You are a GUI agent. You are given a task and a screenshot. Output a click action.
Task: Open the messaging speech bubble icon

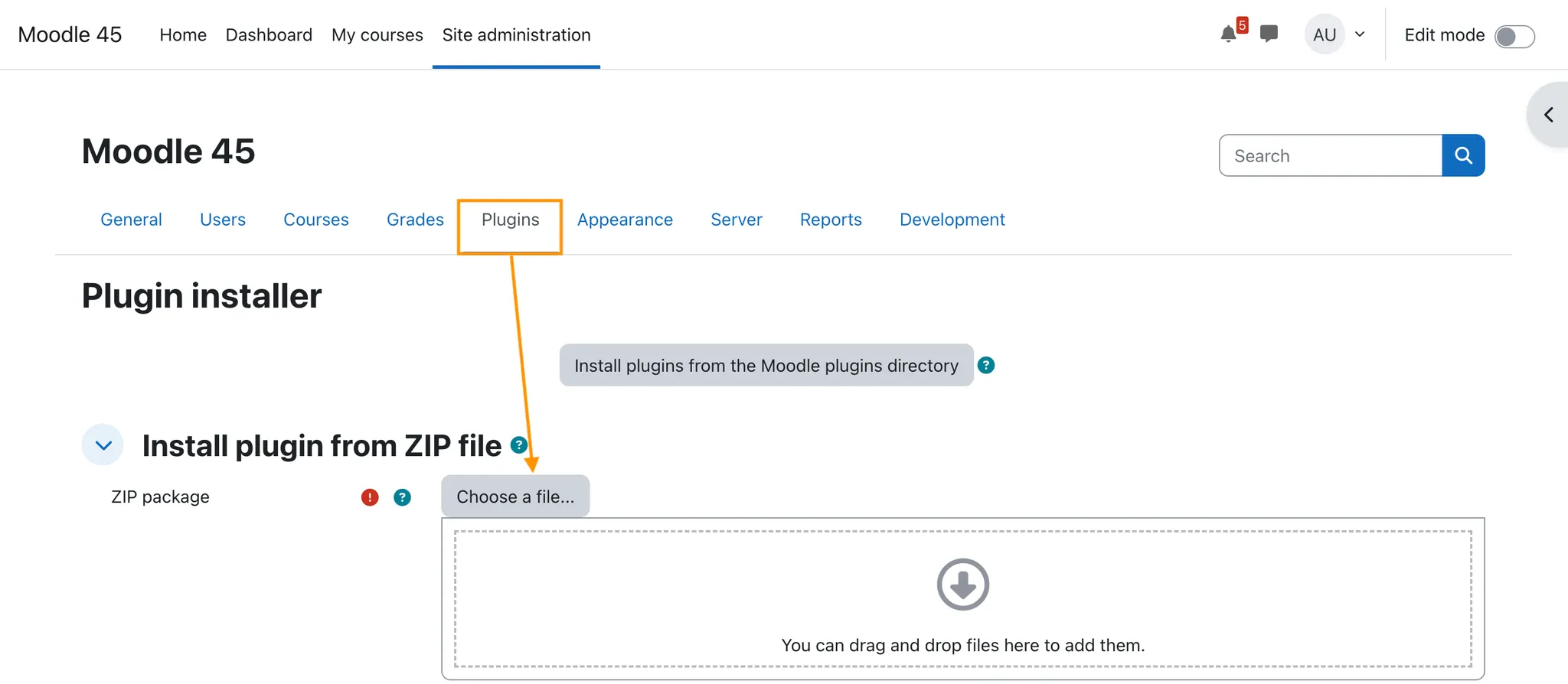[x=1269, y=34]
